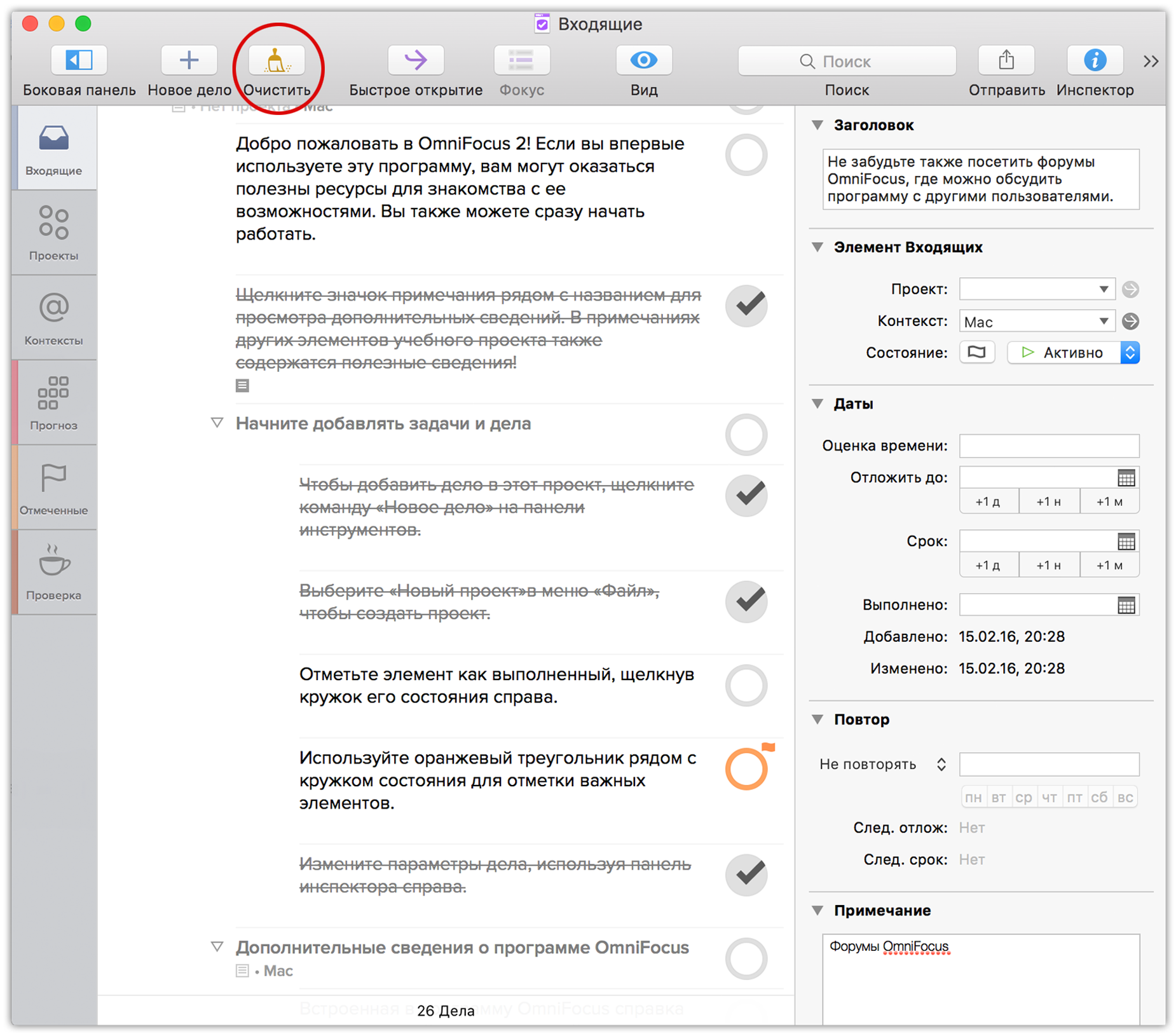Click the Заголовок title text box
Viewport: 1176px width, 1036px height.
click(981, 179)
